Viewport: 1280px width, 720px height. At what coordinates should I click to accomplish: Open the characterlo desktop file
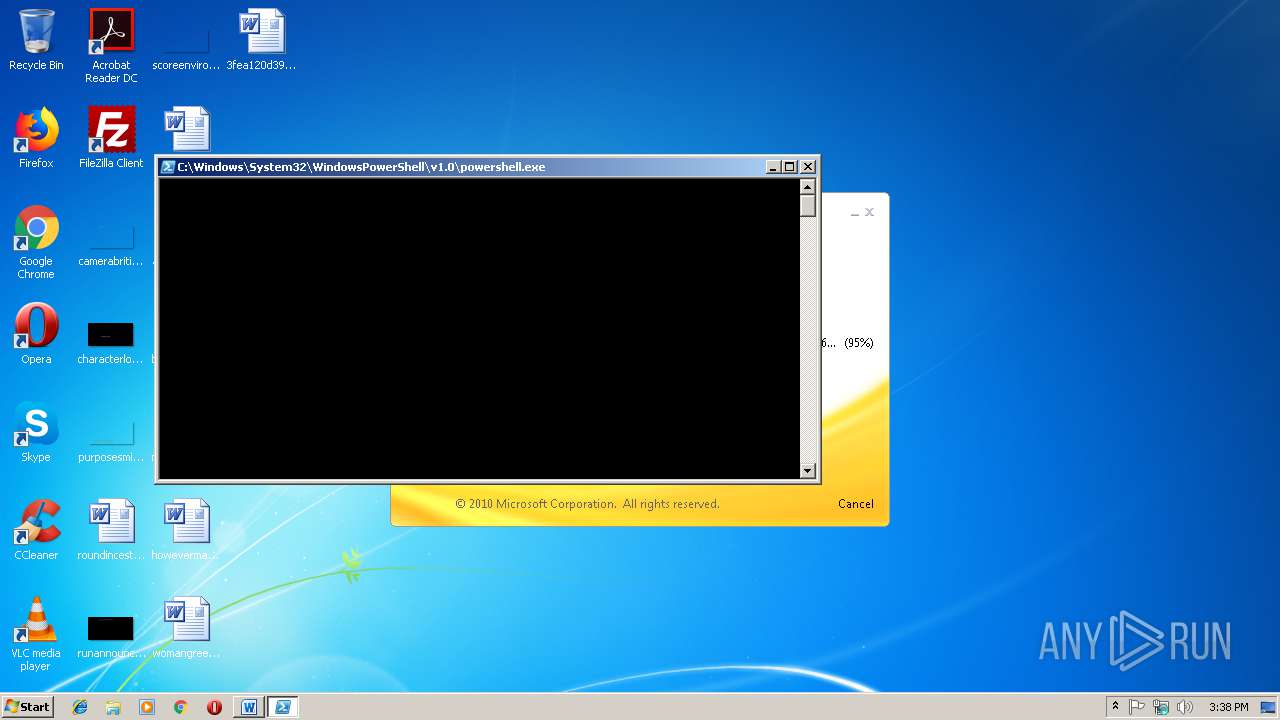click(x=111, y=341)
